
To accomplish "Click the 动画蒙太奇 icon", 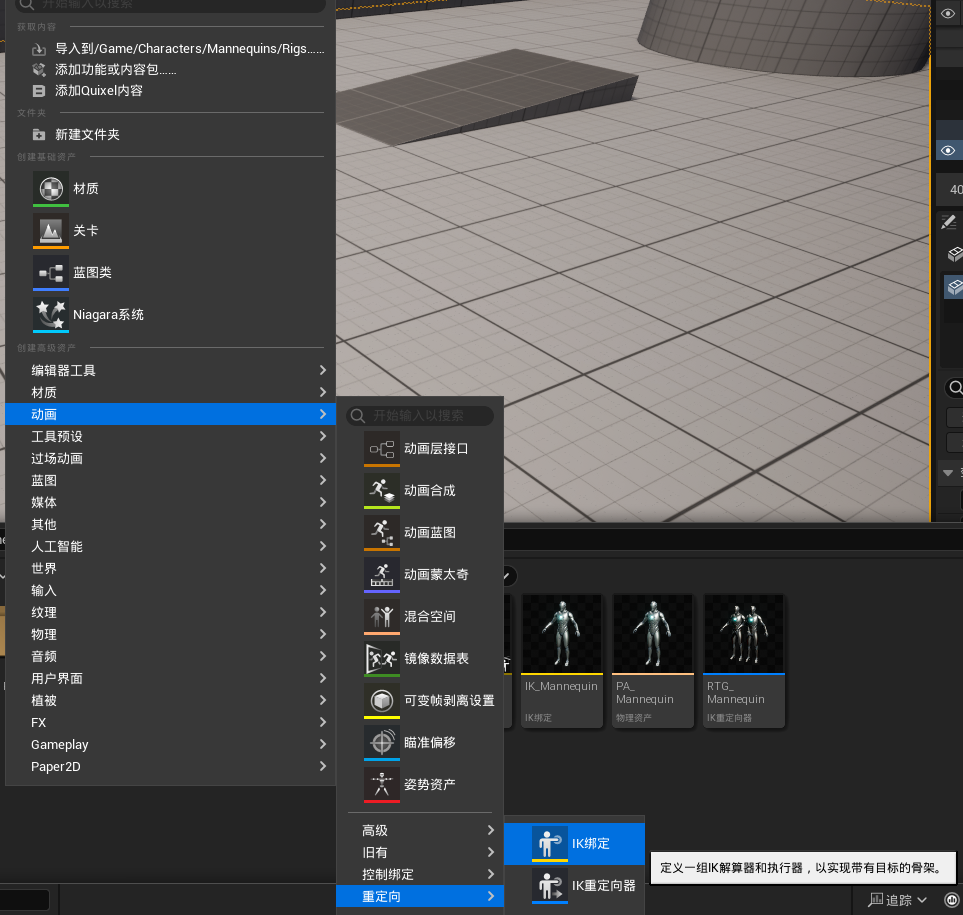I will click(x=381, y=574).
